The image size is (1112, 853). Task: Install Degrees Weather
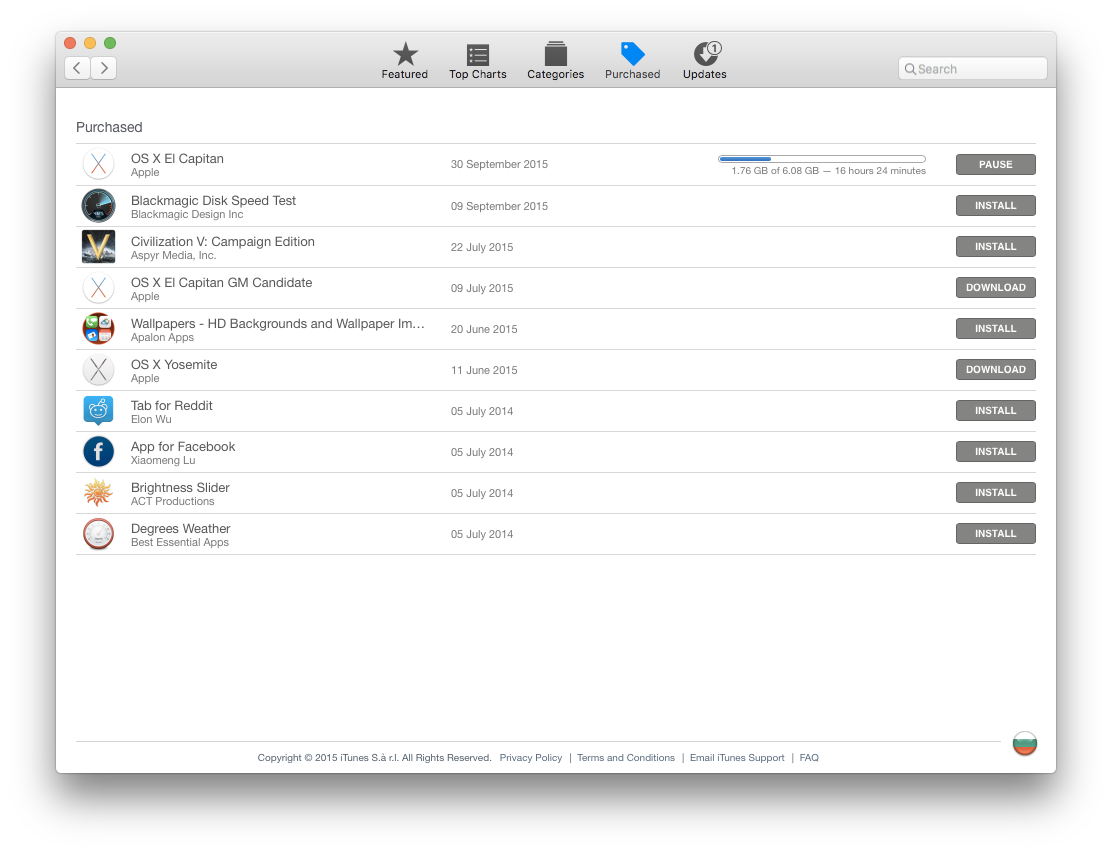pyautogui.click(x=996, y=534)
